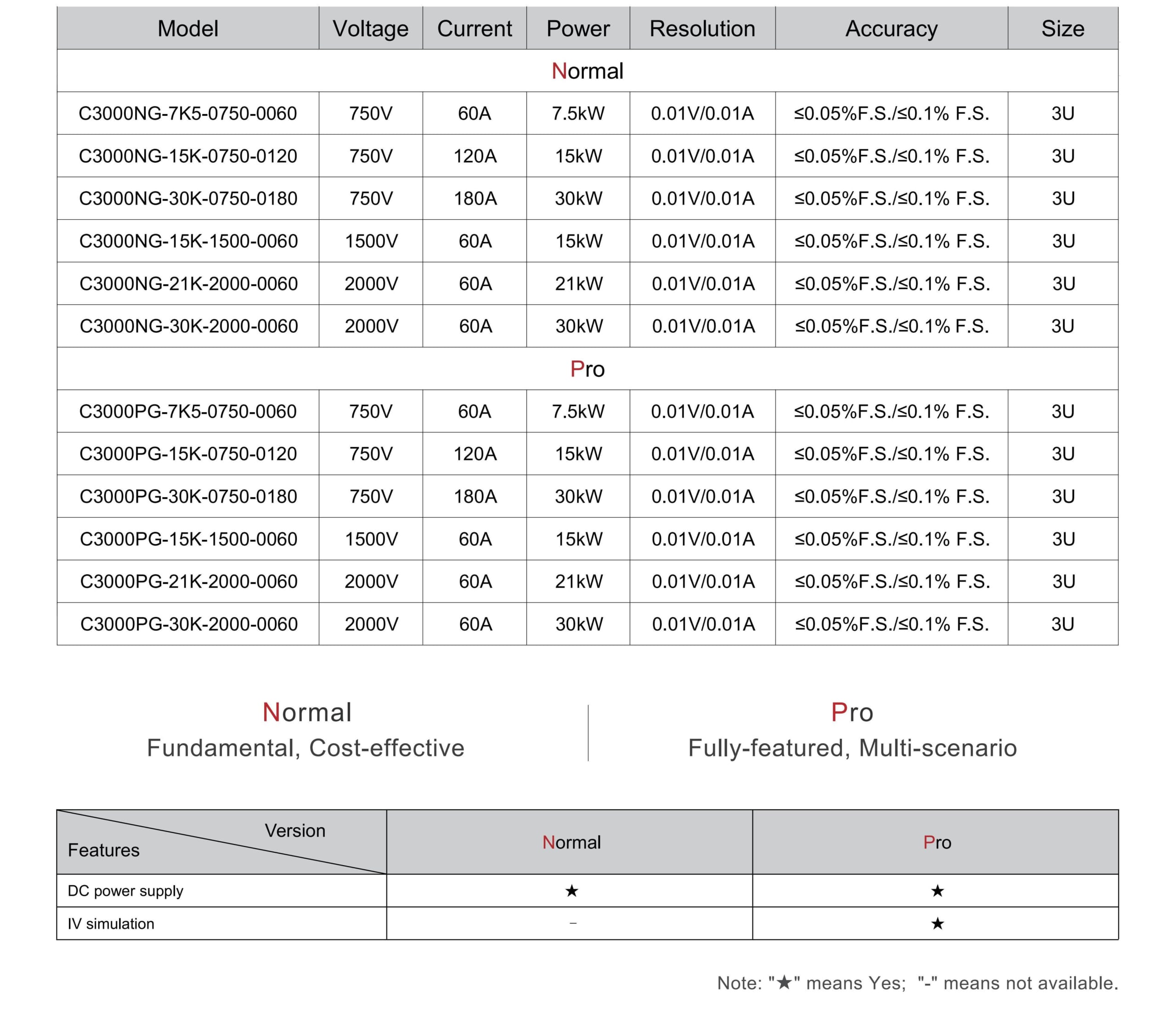Click the Fully-featured, Multi-scenario tagline

click(x=852, y=748)
